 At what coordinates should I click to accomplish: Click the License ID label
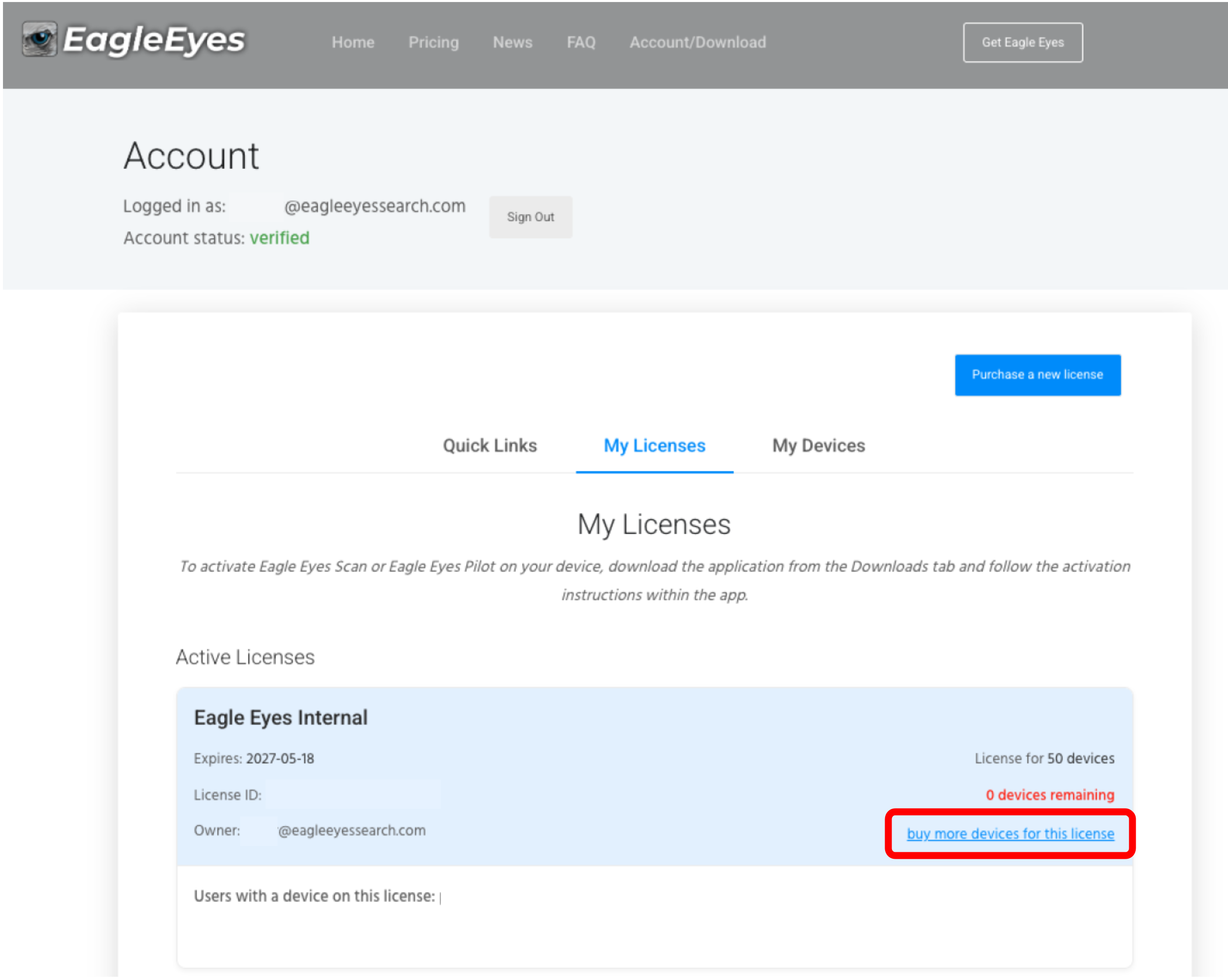point(227,795)
